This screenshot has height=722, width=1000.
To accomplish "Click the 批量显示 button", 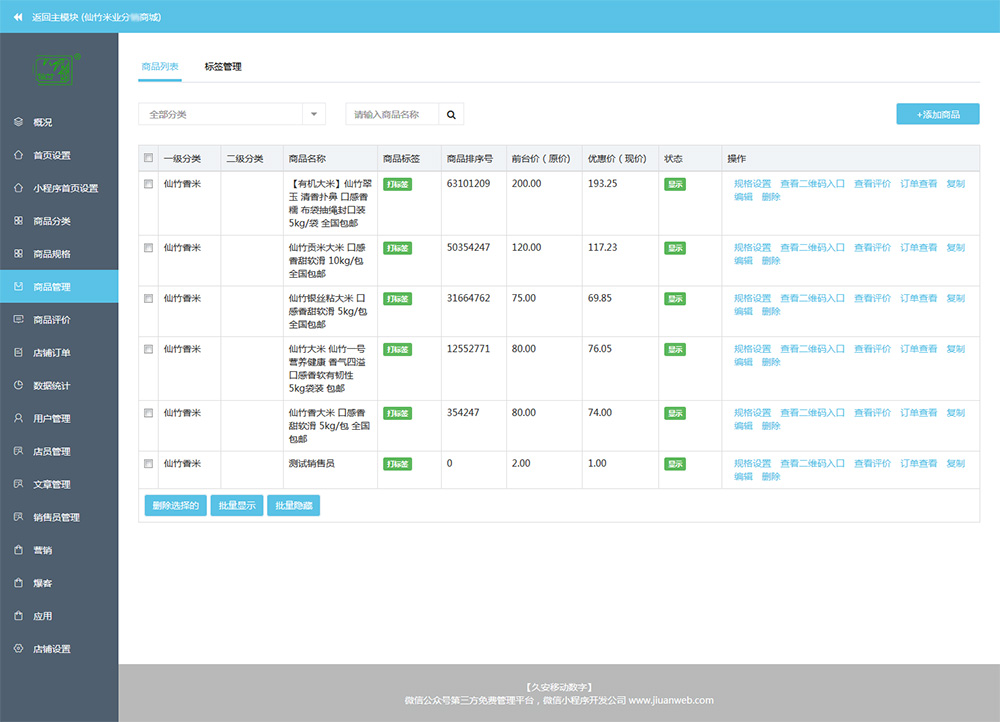I will (x=237, y=505).
